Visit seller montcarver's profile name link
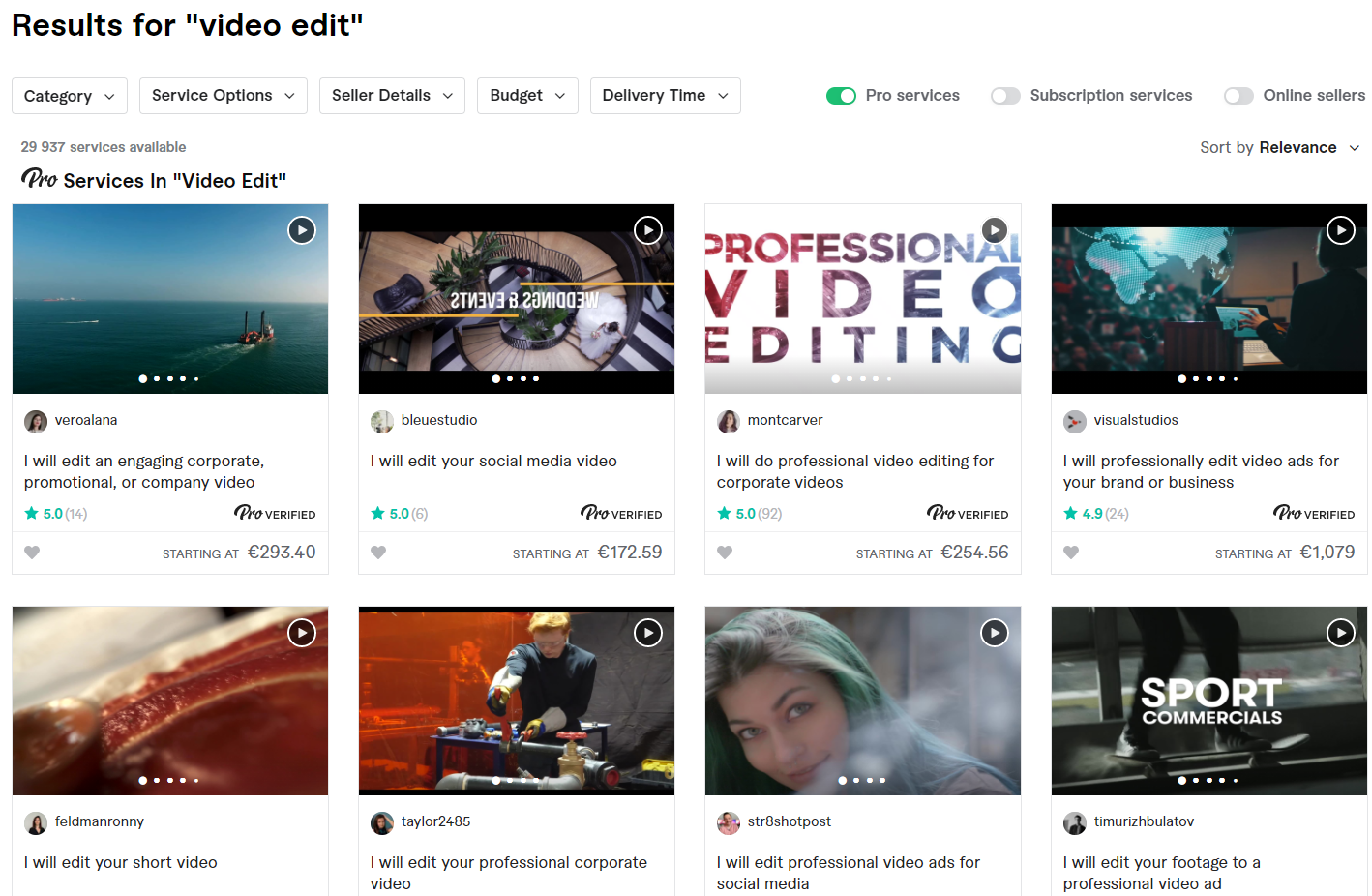This screenshot has height=896, width=1372. tap(785, 420)
